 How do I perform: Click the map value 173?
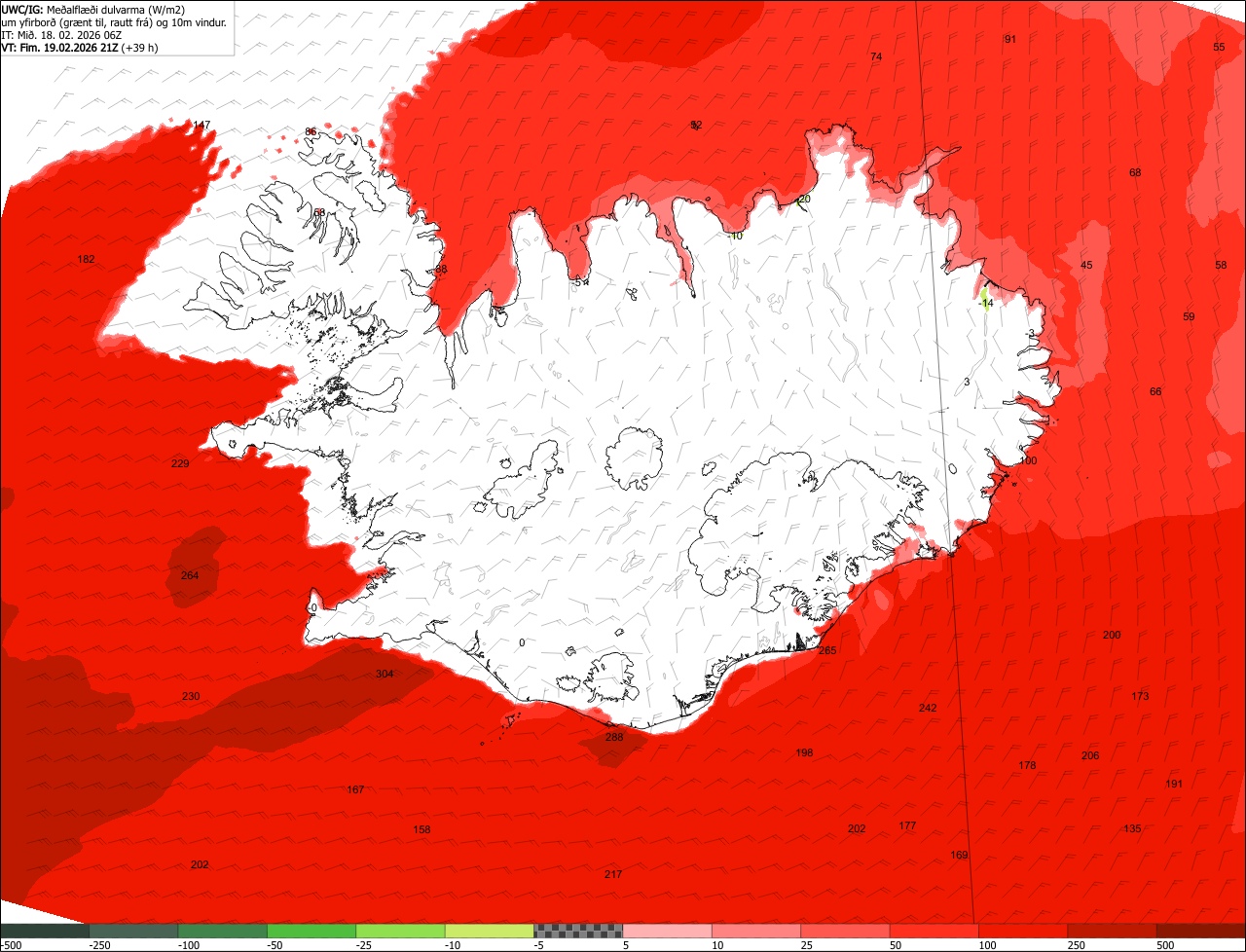(x=1140, y=696)
